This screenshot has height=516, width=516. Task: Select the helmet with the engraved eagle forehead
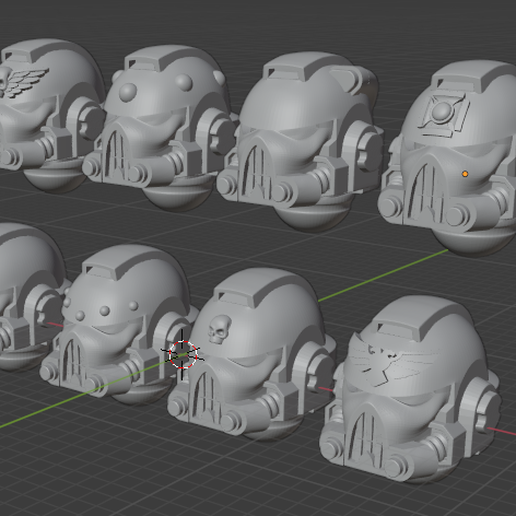[410, 390]
